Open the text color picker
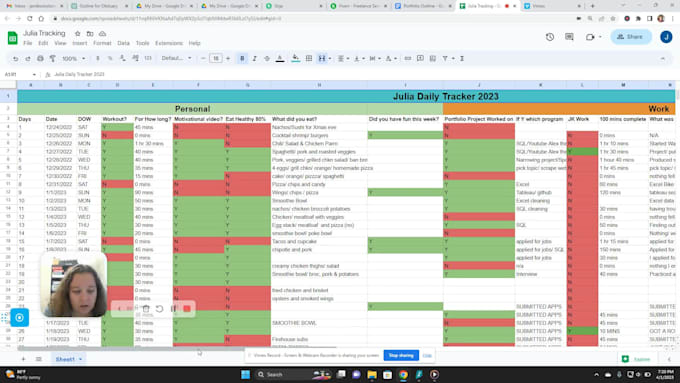680x383 pixels. (280, 59)
